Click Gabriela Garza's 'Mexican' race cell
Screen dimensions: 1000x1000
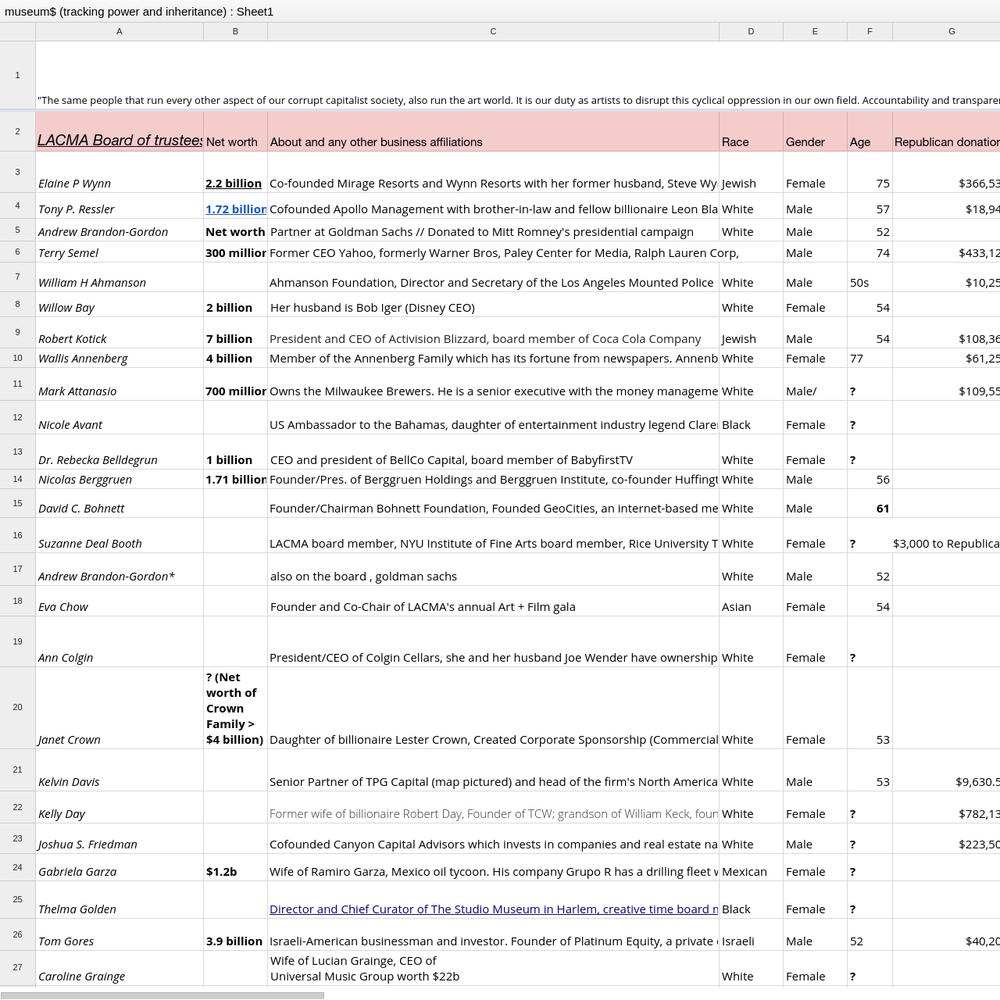click(751, 867)
